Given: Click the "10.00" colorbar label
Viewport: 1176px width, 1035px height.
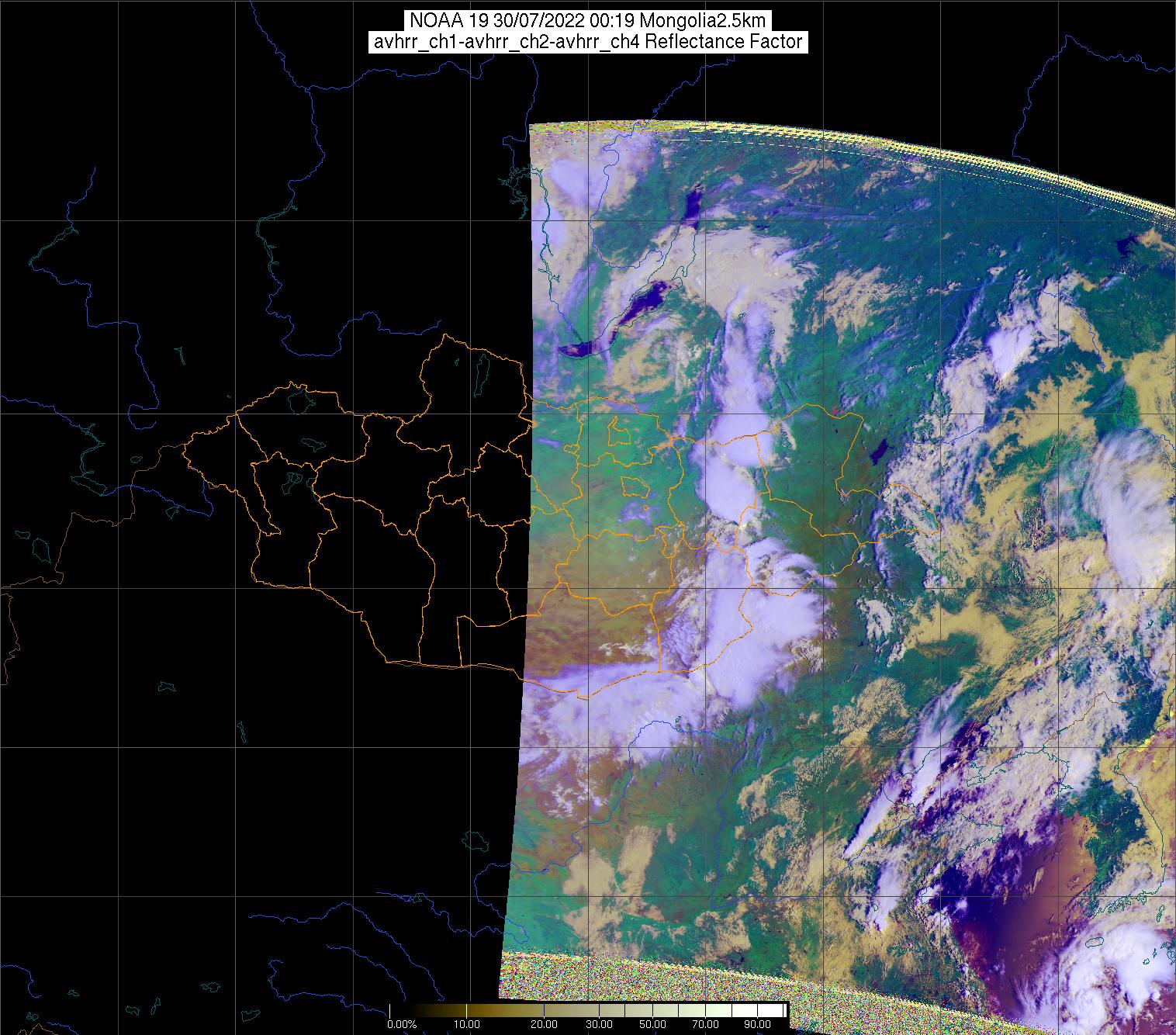Looking at the screenshot, I should (467, 1025).
